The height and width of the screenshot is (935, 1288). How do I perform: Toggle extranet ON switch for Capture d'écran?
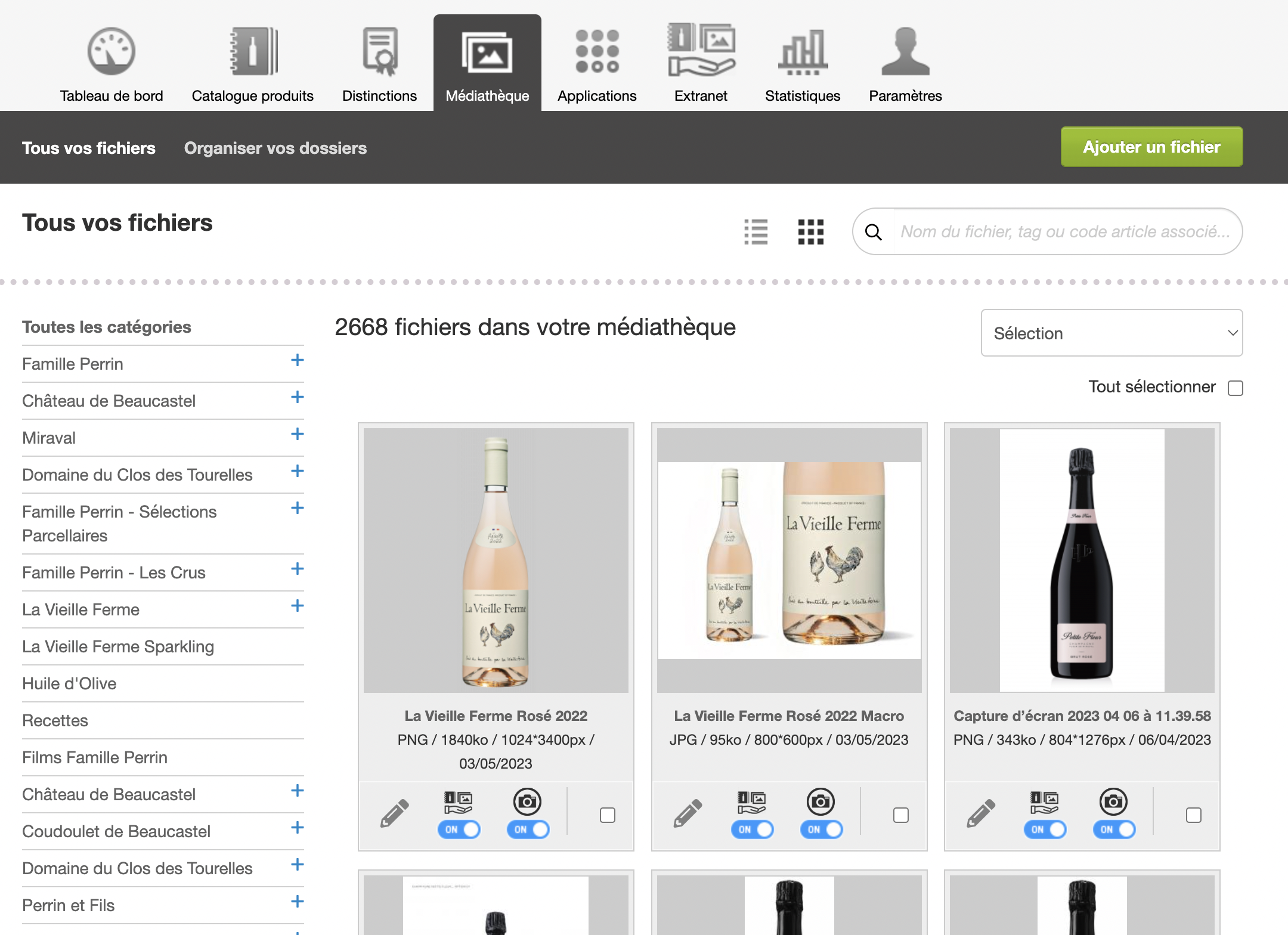pyautogui.click(x=1045, y=829)
